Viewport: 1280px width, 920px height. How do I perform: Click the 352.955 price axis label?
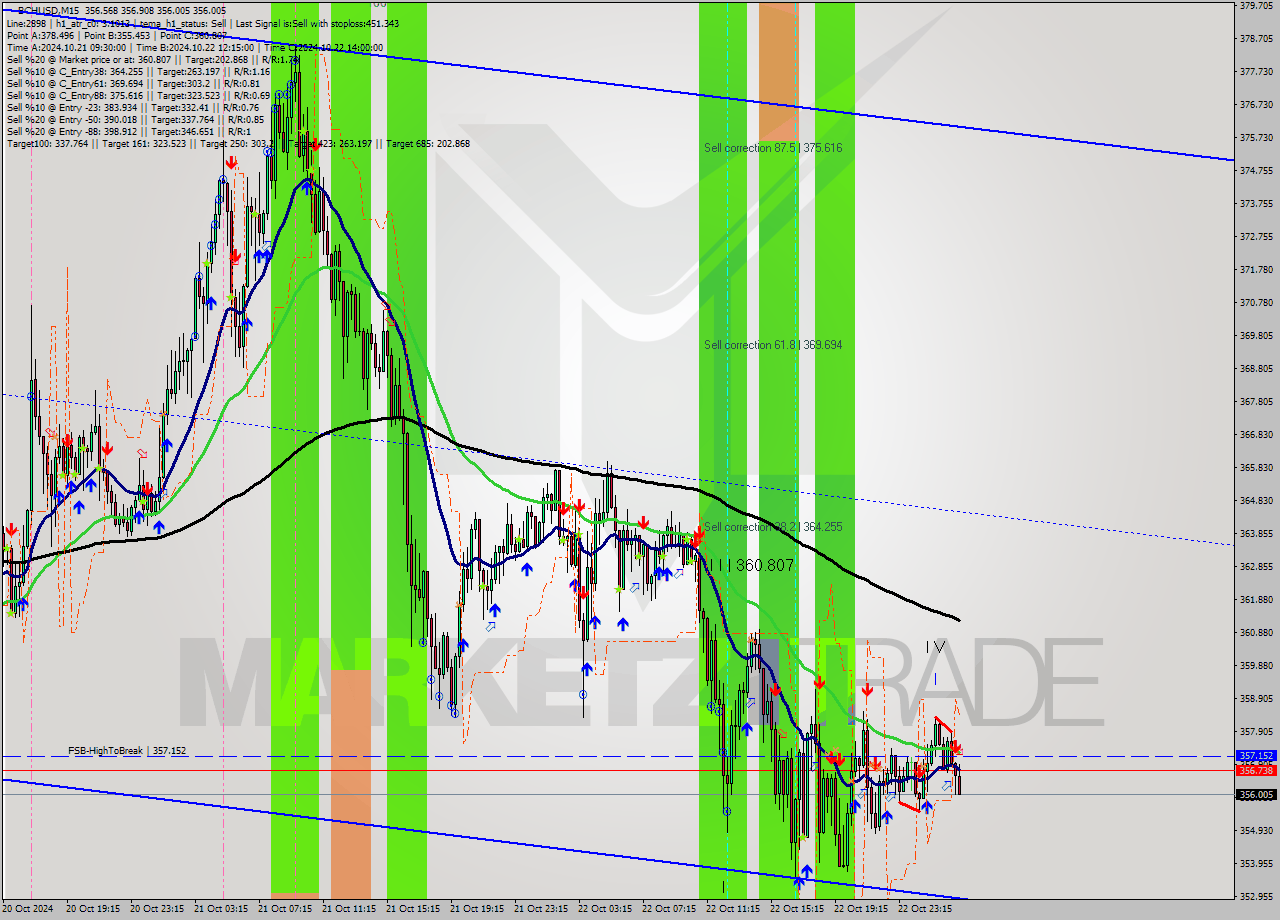coord(1256,896)
